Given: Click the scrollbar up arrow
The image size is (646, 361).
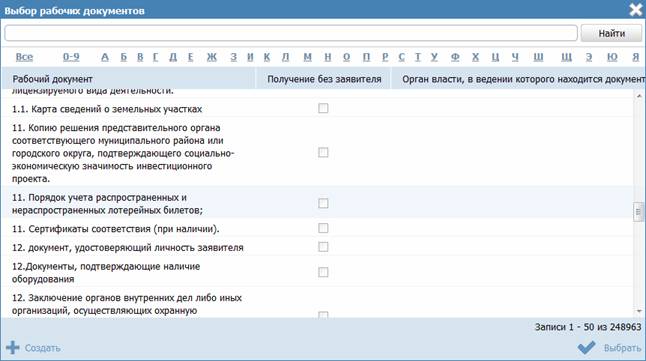Looking at the screenshot, I should [639, 96].
